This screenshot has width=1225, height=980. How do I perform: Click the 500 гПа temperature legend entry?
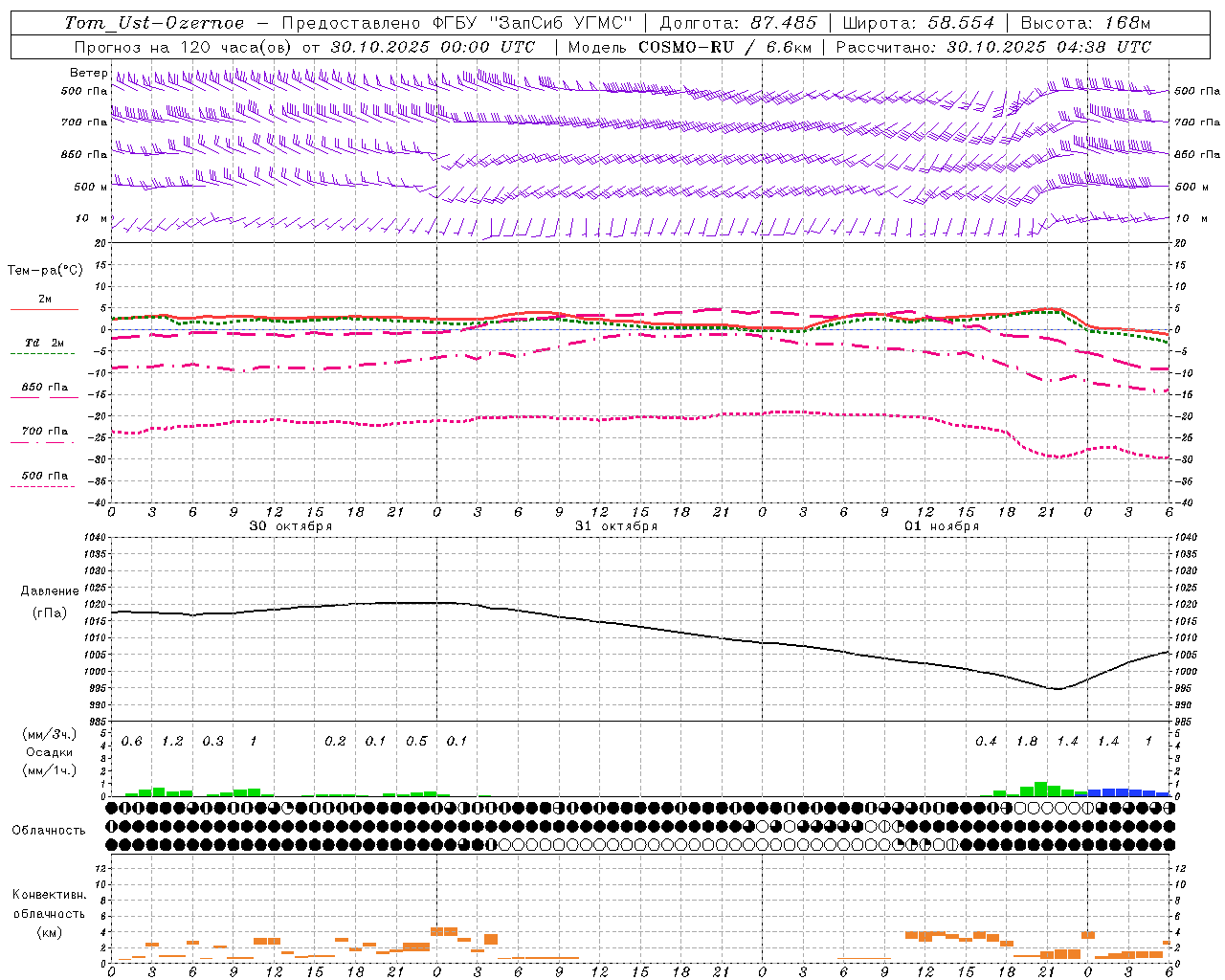pyautogui.click(x=45, y=476)
